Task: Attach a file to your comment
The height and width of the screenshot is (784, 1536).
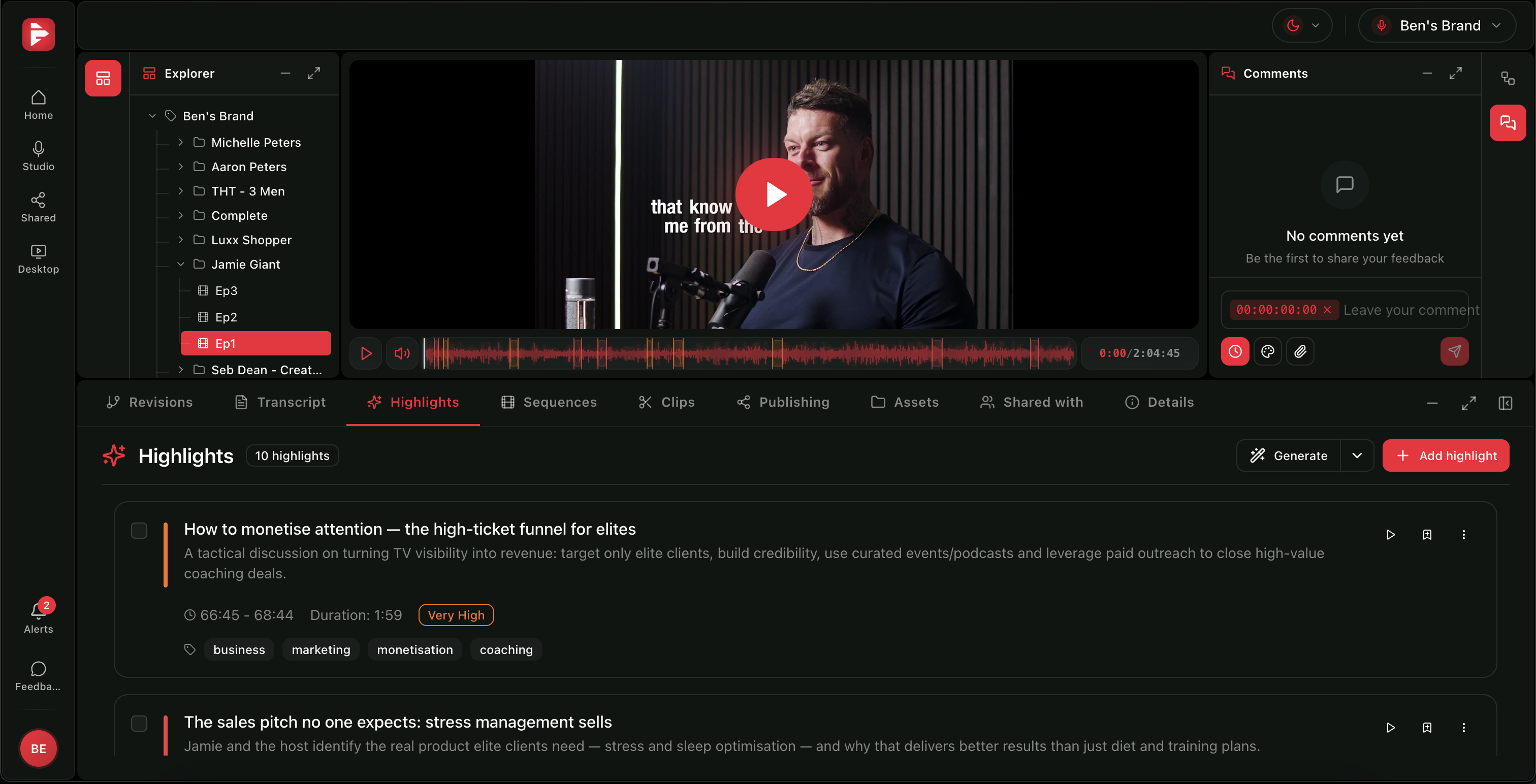Action: coord(1301,351)
